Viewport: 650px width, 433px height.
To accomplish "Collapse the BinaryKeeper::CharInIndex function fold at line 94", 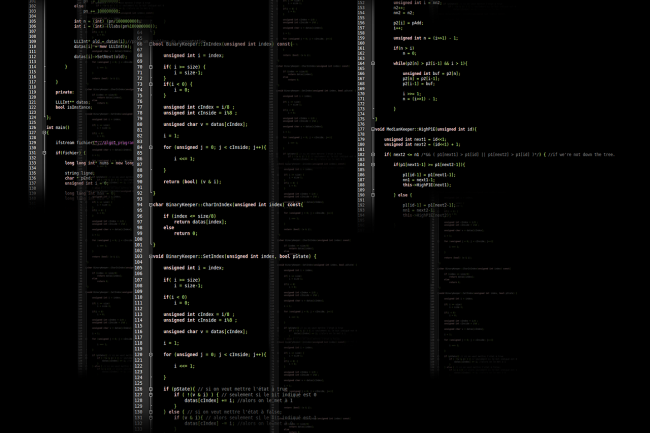I will [x=151, y=205].
